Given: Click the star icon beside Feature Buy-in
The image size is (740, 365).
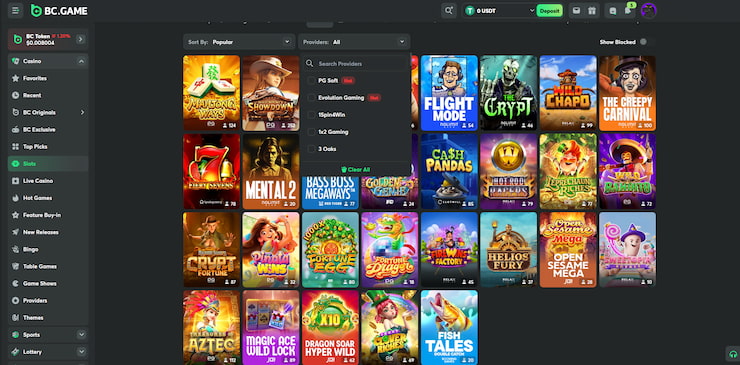Looking at the screenshot, I should click(x=16, y=215).
